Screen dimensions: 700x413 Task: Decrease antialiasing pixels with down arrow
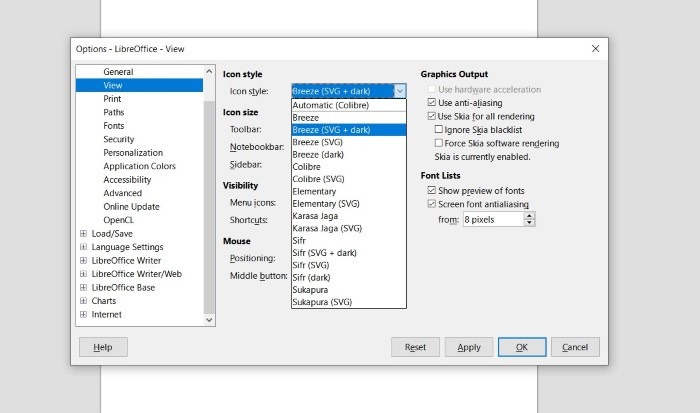click(x=529, y=222)
